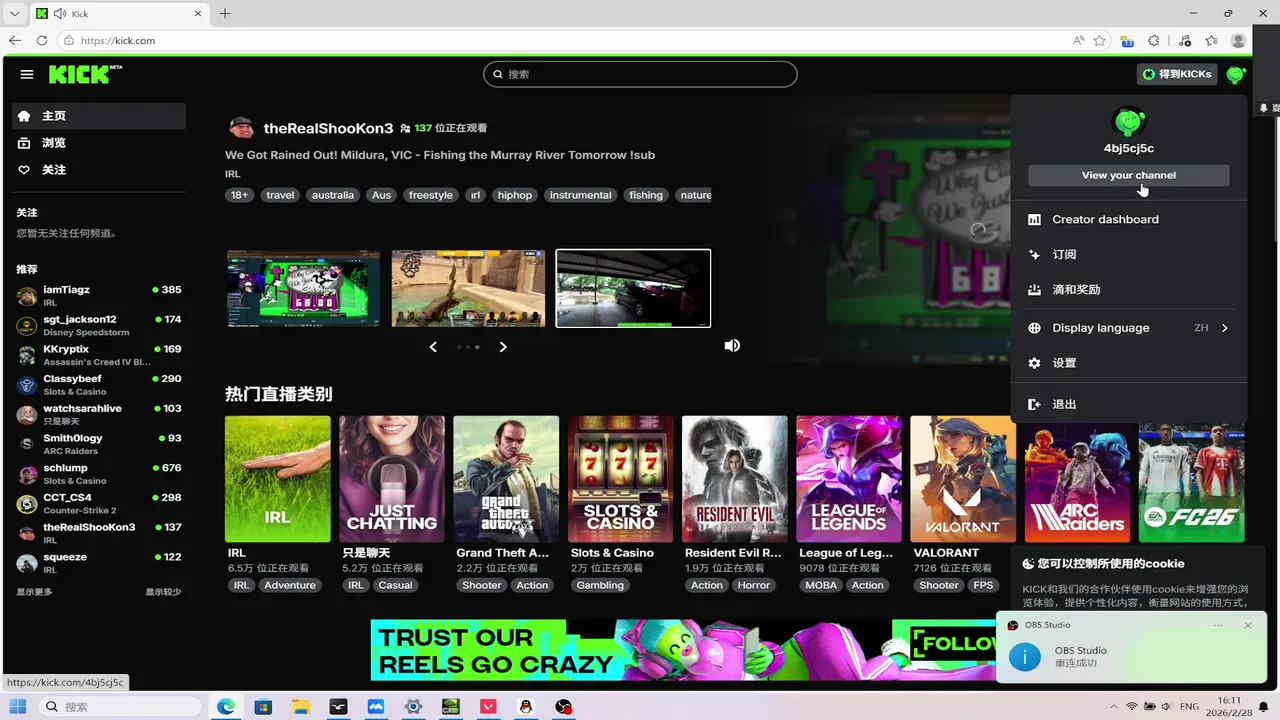Screen dimensions: 1280x720
Task: Open browser tab list dropdown
Action: [x=14, y=14]
